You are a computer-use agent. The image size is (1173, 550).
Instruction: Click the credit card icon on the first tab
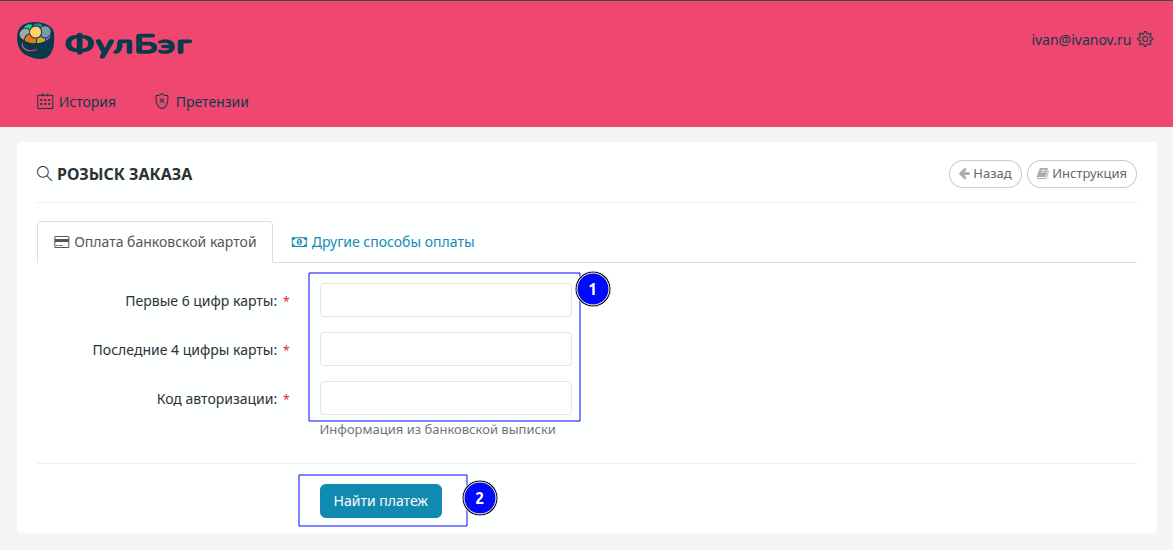(61, 242)
